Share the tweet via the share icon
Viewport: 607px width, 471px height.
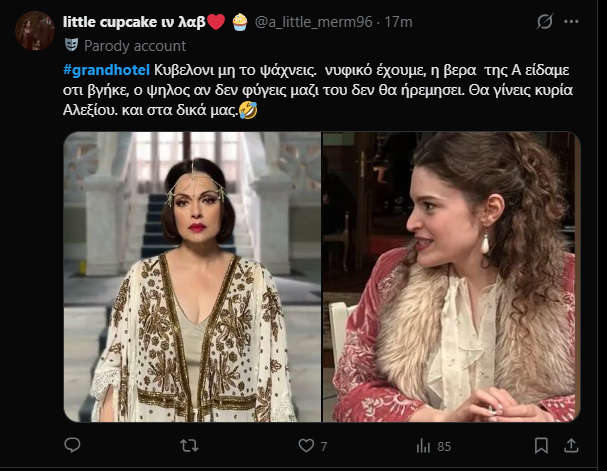click(x=572, y=445)
